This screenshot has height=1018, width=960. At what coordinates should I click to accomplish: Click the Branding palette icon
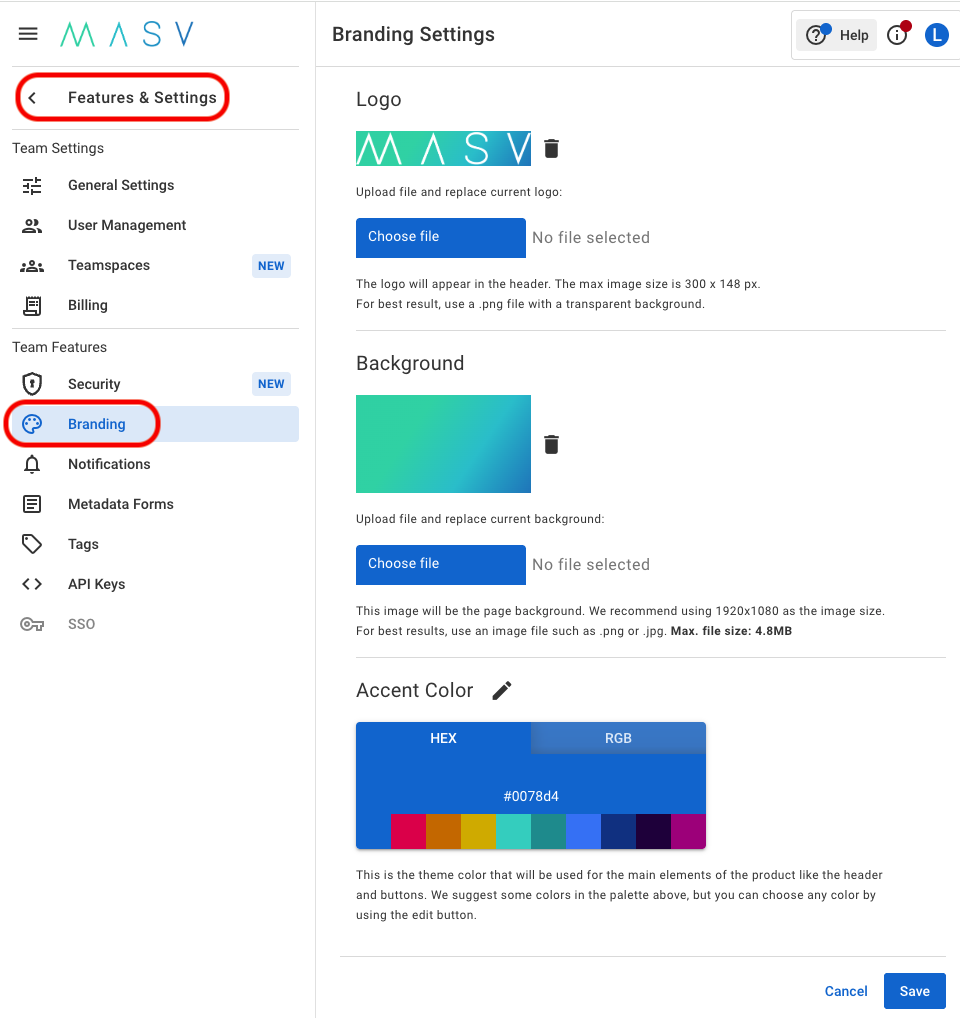(x=31, y=423)
